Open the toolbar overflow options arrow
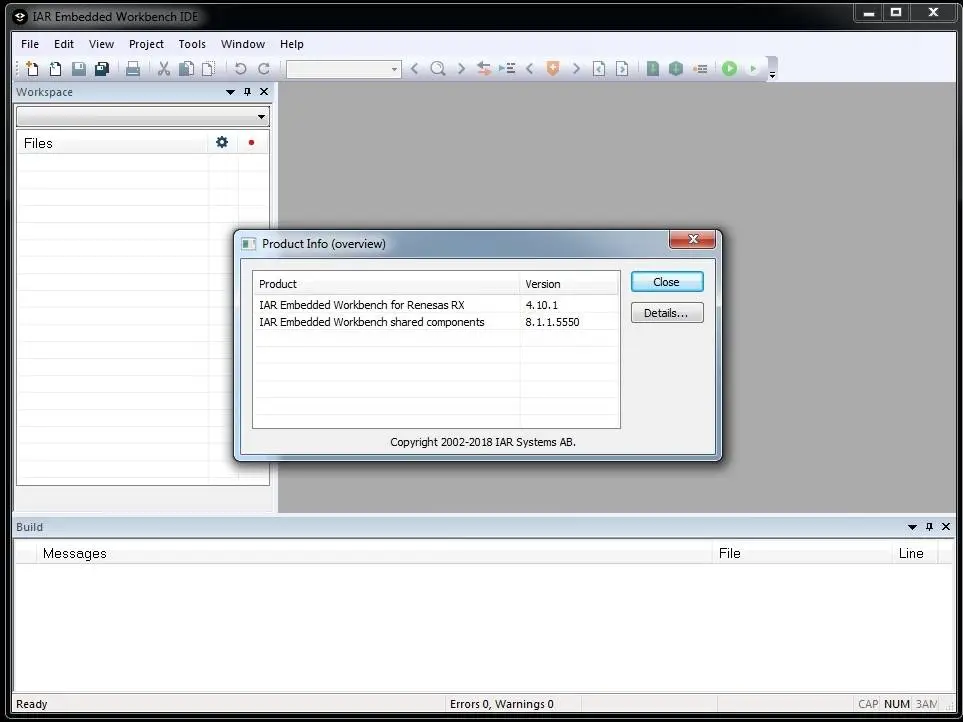This screenshot has height=722, width=963. point(773,74)
